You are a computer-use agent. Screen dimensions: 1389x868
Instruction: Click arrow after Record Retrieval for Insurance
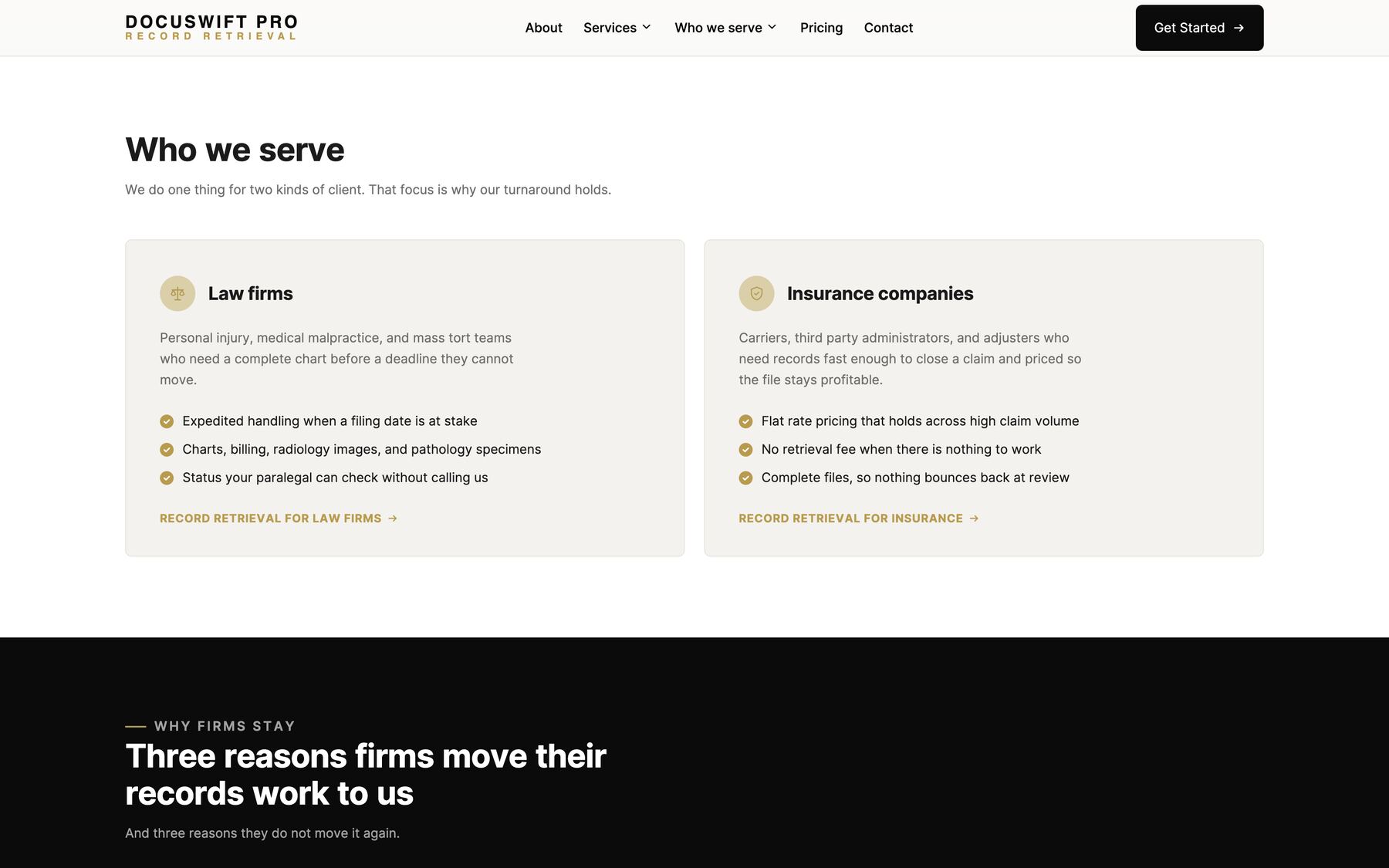click(x=974, y=518)
